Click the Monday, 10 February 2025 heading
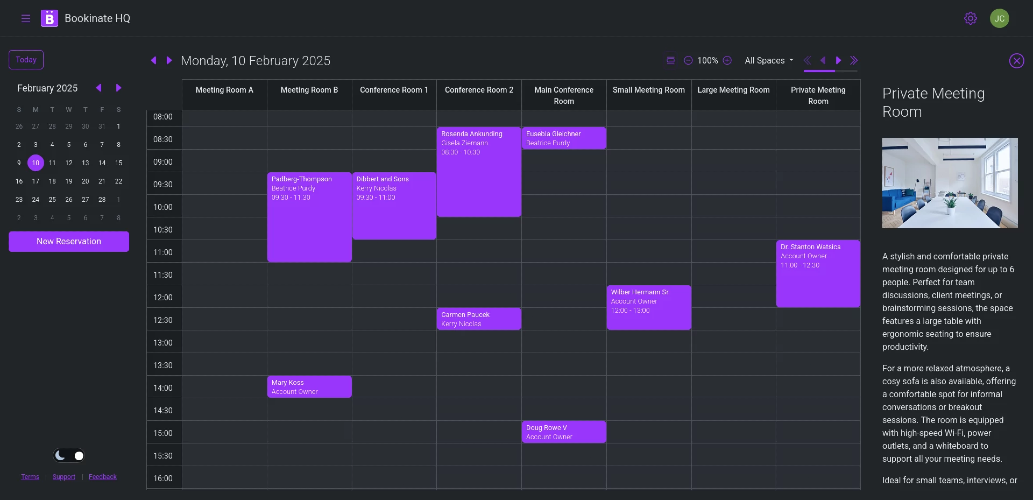 [256, 61]
